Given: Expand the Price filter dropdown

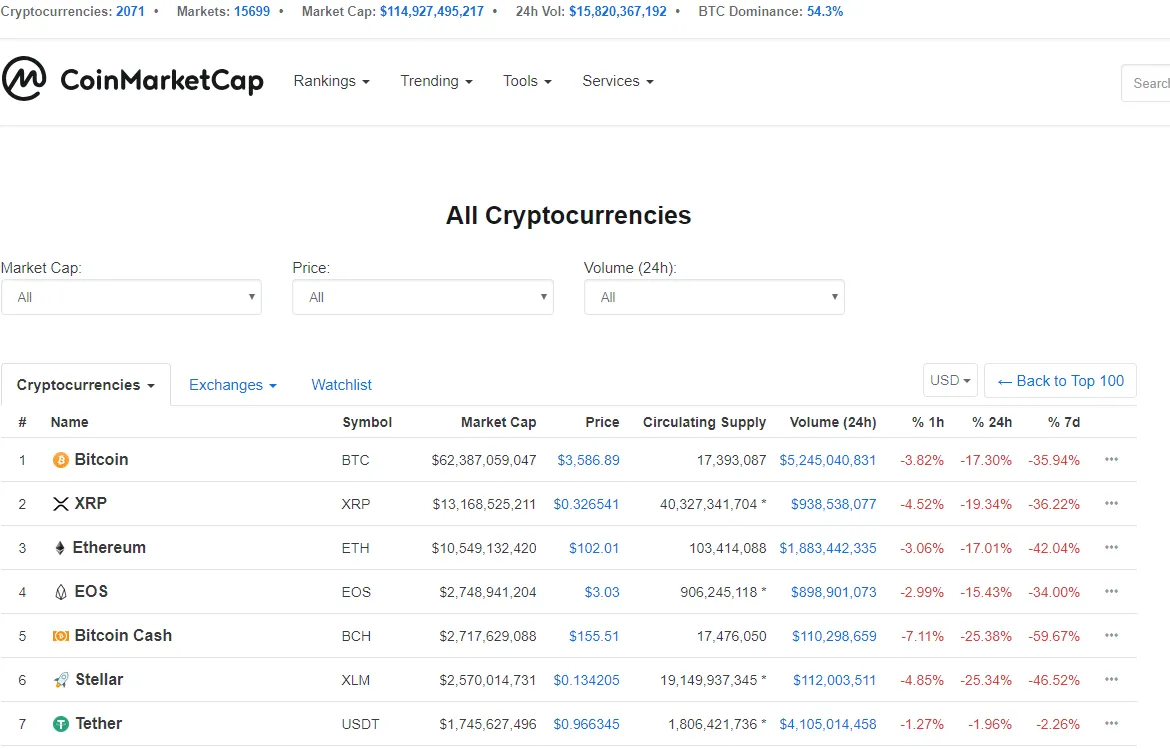Looking at the screenshot, I should click(x=423, y=297).
